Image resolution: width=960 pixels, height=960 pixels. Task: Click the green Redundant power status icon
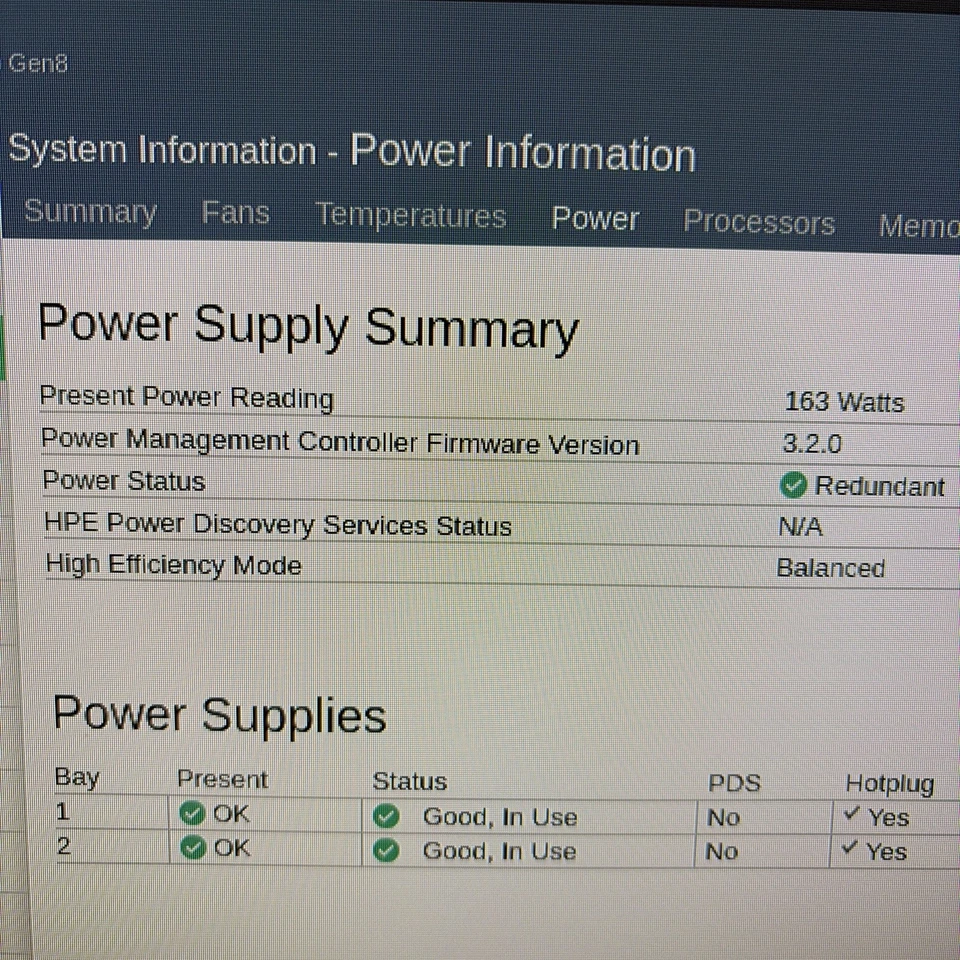793,486
